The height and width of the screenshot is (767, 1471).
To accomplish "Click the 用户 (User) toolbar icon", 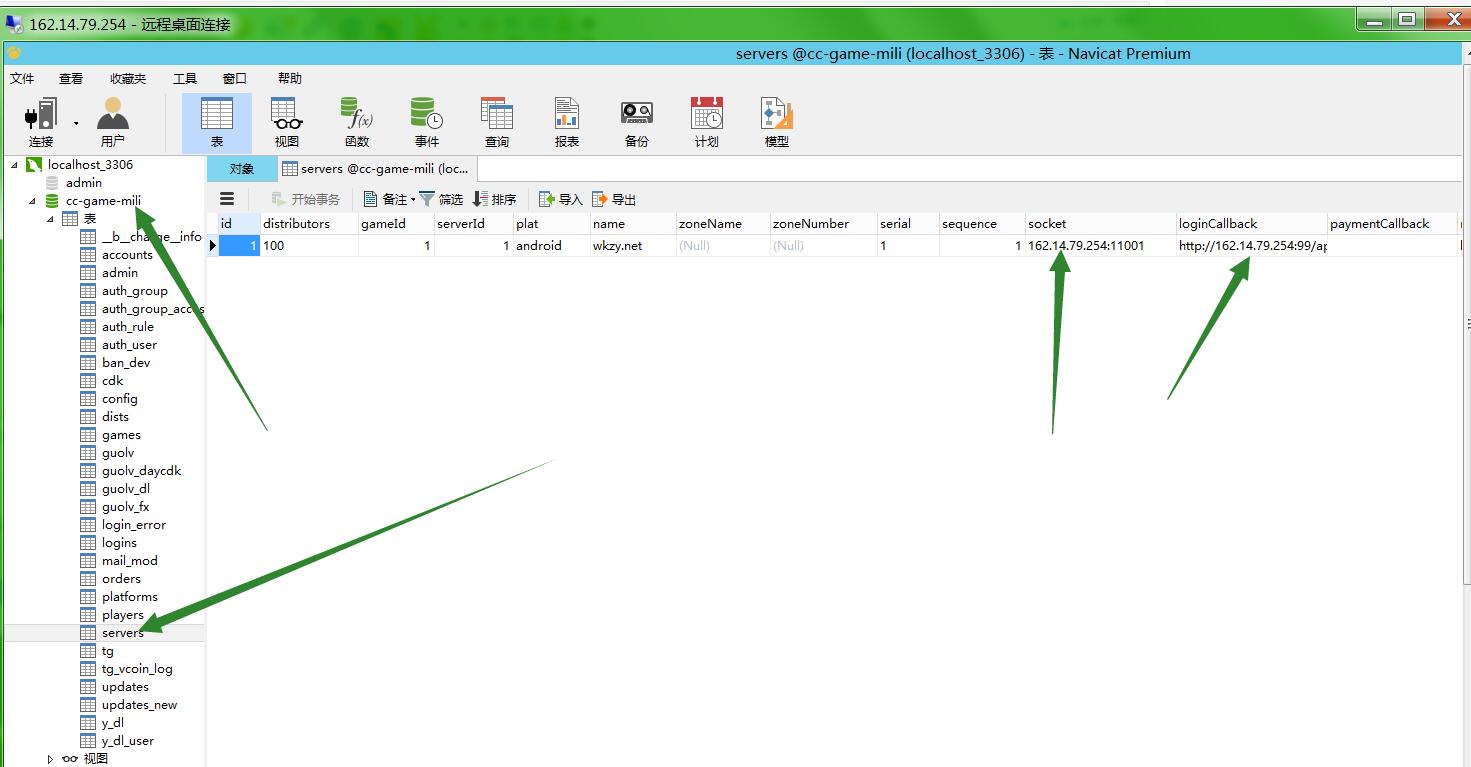I will [113, 121].
